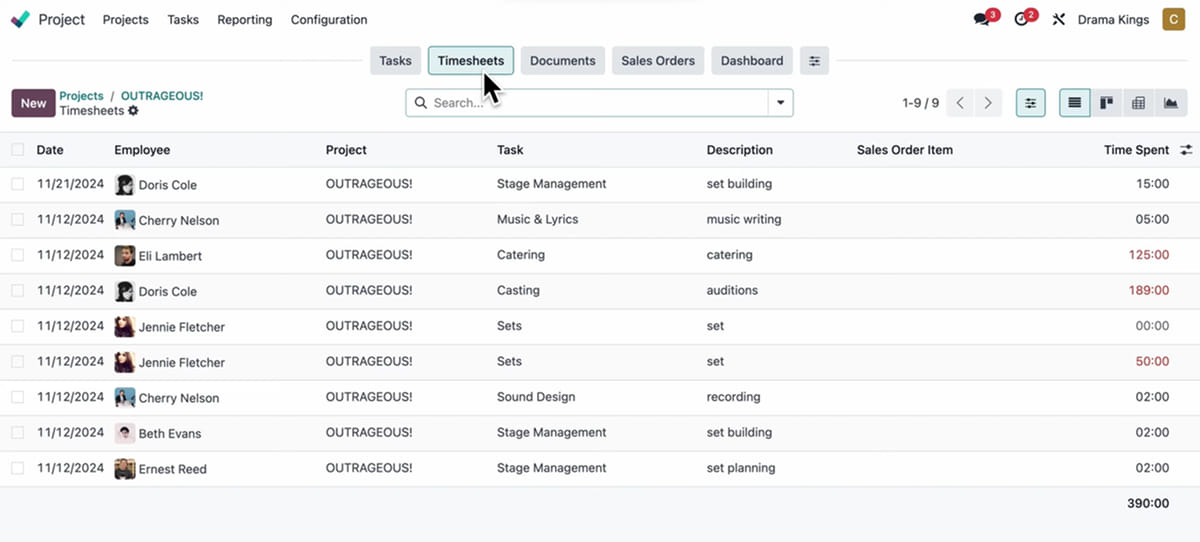The height and width of the screenshot is (542, 1200).
Task: Open the user avatar C menu
Action: coord(1173,19)
